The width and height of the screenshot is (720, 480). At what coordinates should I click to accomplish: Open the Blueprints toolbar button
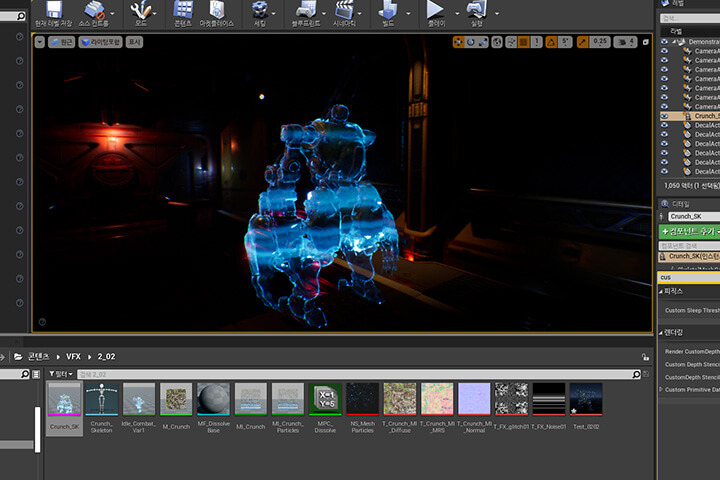(x=306, y=14)
